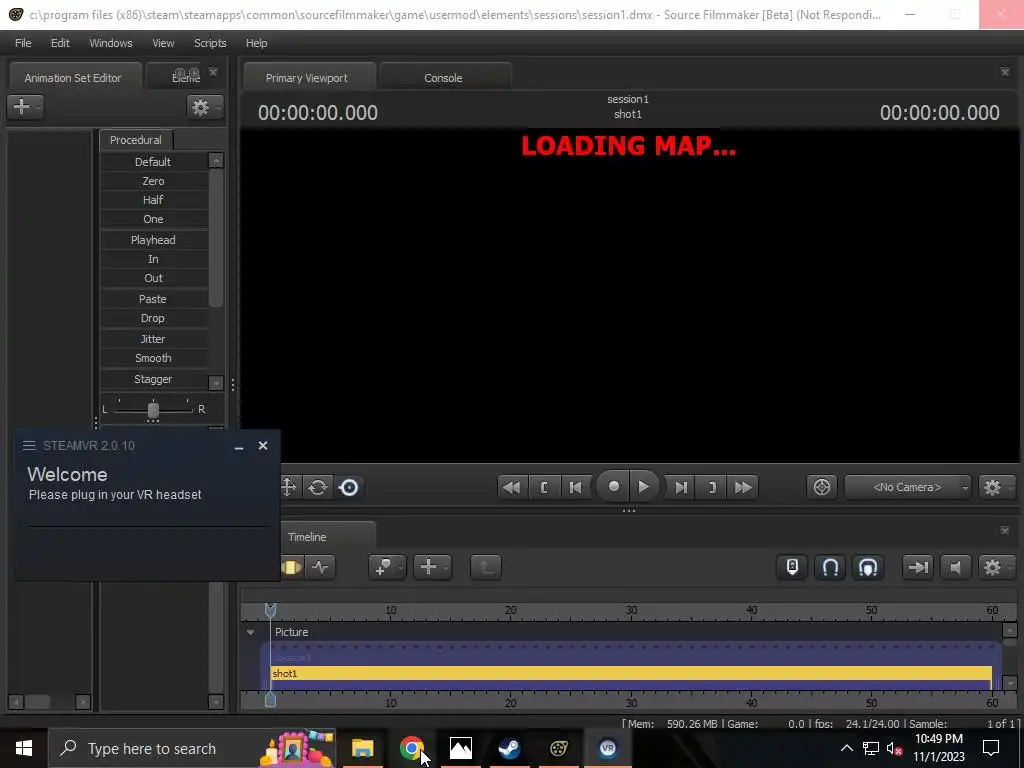This screenshot has width=1024, height=768.
Task: Close the viewport panel with X
Action: coord(1004,72)
